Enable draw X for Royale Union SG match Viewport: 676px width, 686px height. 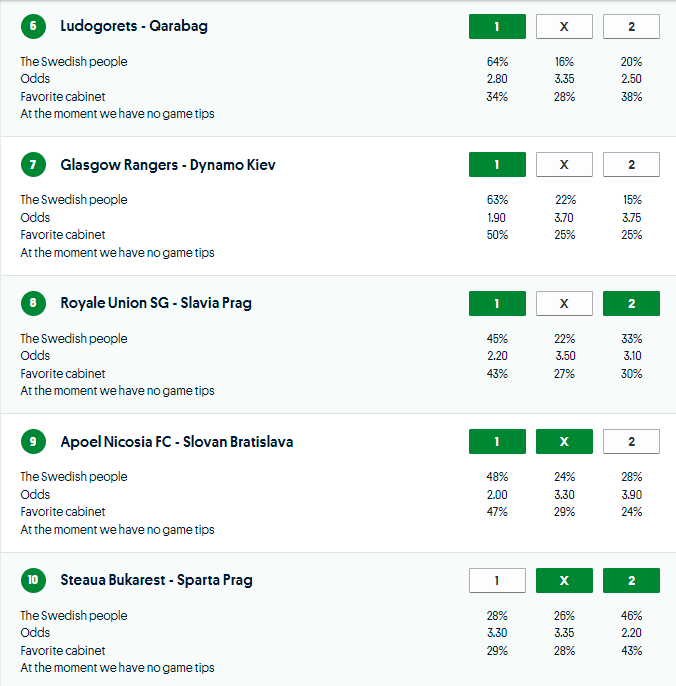(x=564, y=303)
